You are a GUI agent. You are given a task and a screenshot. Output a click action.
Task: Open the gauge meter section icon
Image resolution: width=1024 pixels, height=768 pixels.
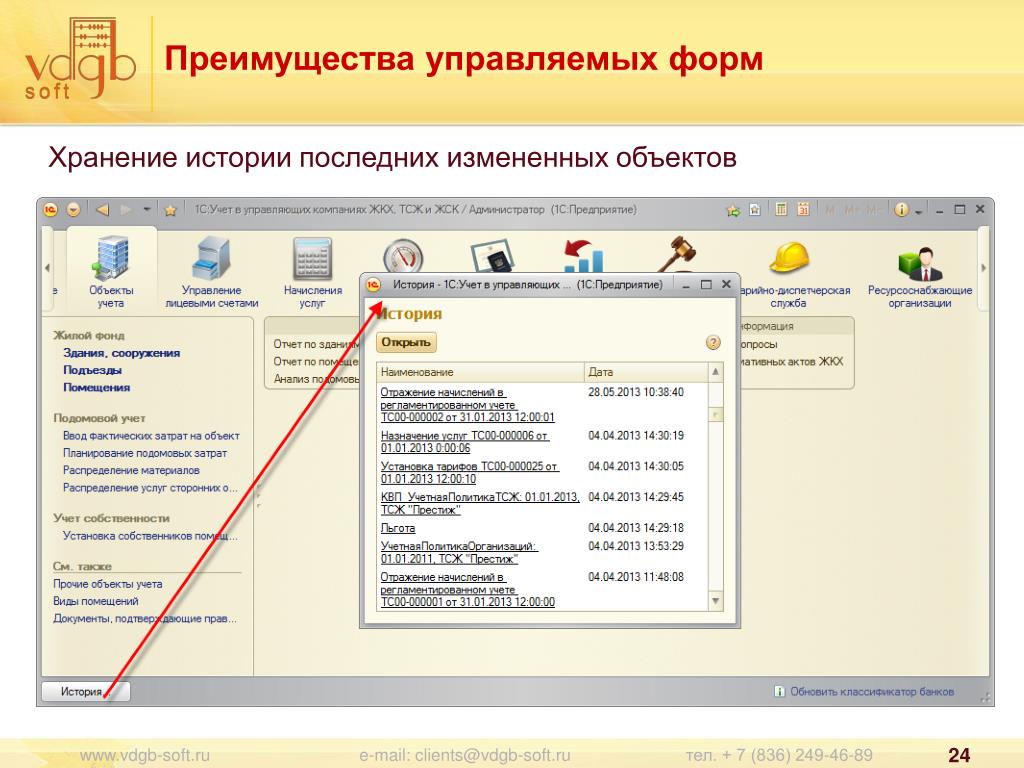(403, 256)
